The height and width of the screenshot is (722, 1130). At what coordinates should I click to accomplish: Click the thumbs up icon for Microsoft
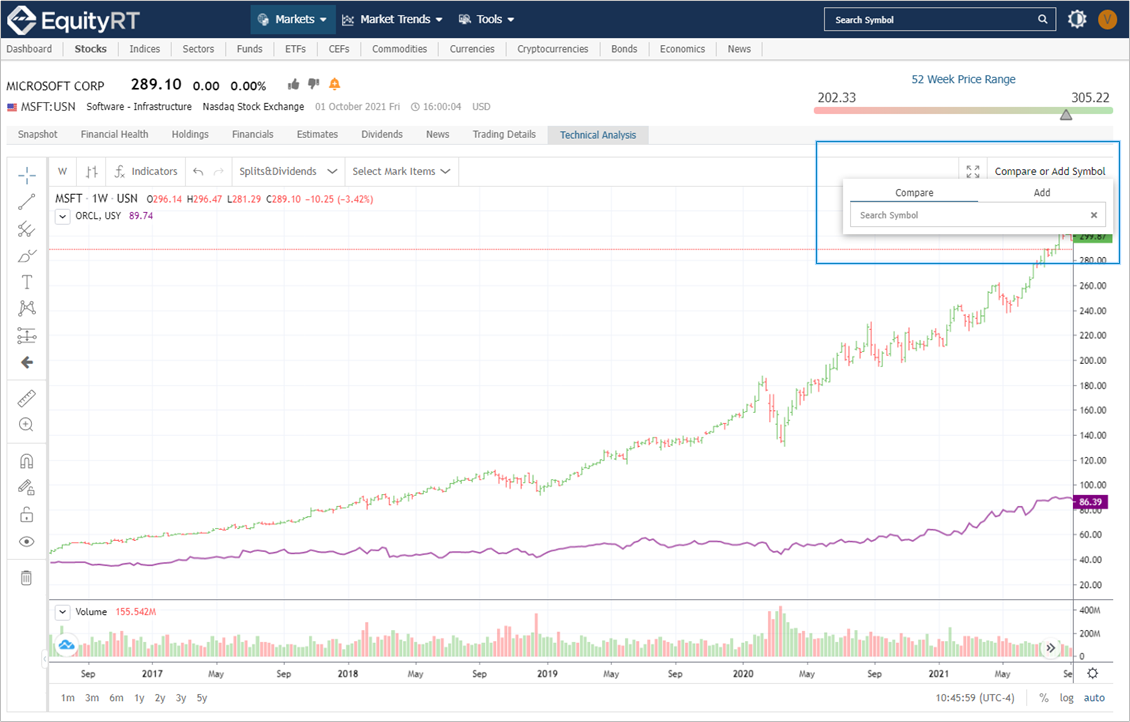tap(293, 85)
